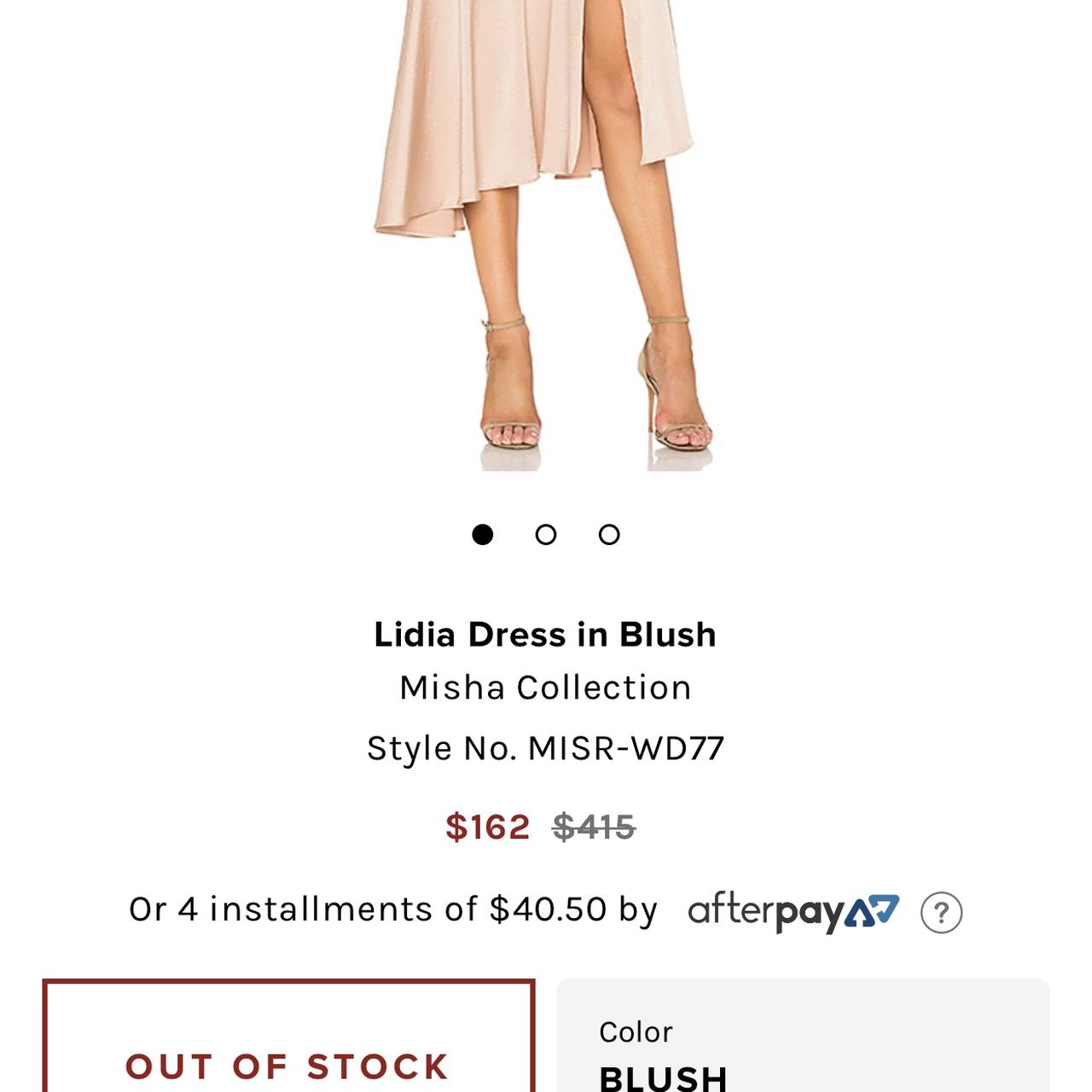This screenshot has width=1092, height=1092.
Task: Click the Afterpay question mark help icon
Action: (942, 913)
